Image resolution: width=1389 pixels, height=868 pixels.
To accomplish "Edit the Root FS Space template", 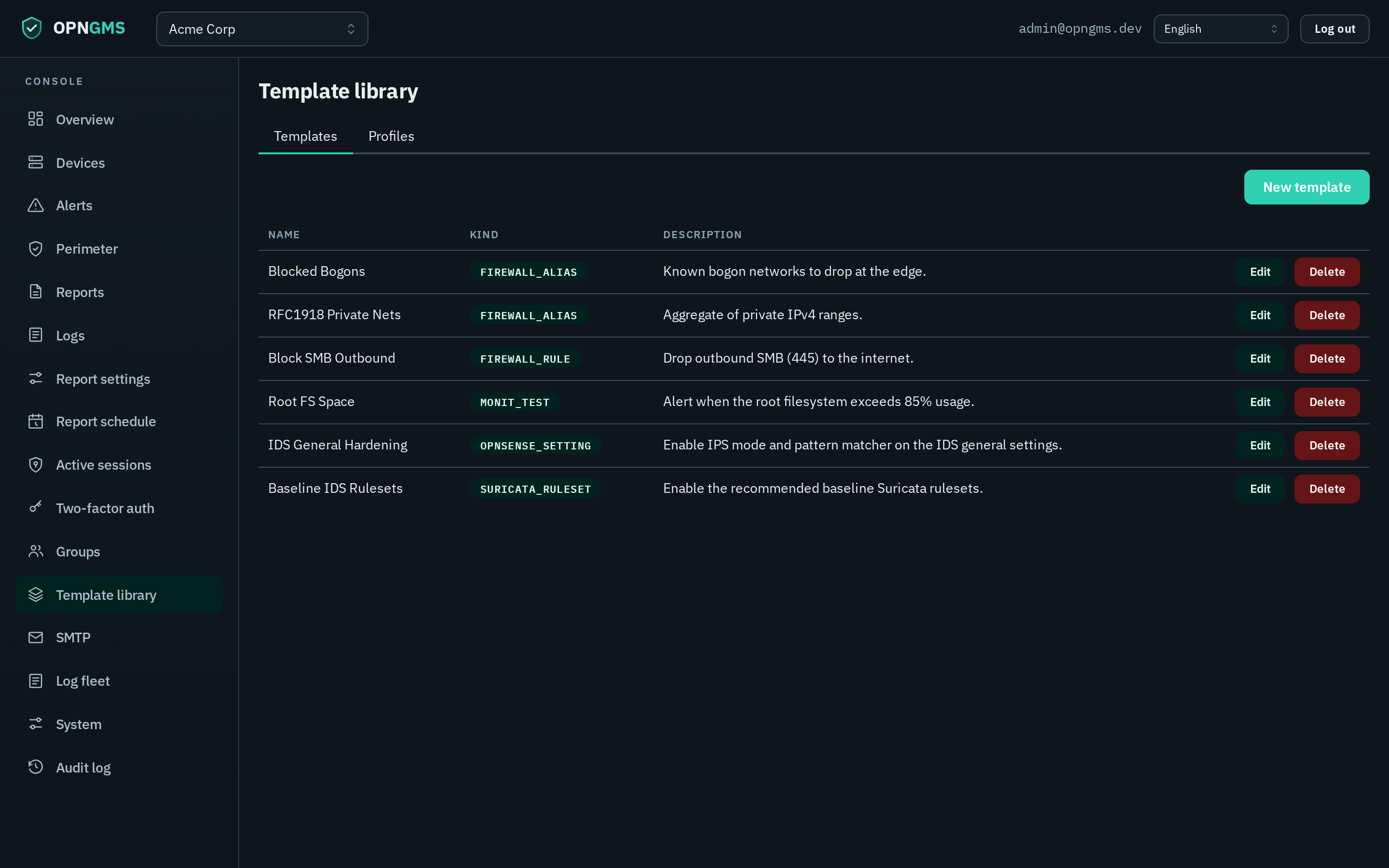I will coord(1260,402).
